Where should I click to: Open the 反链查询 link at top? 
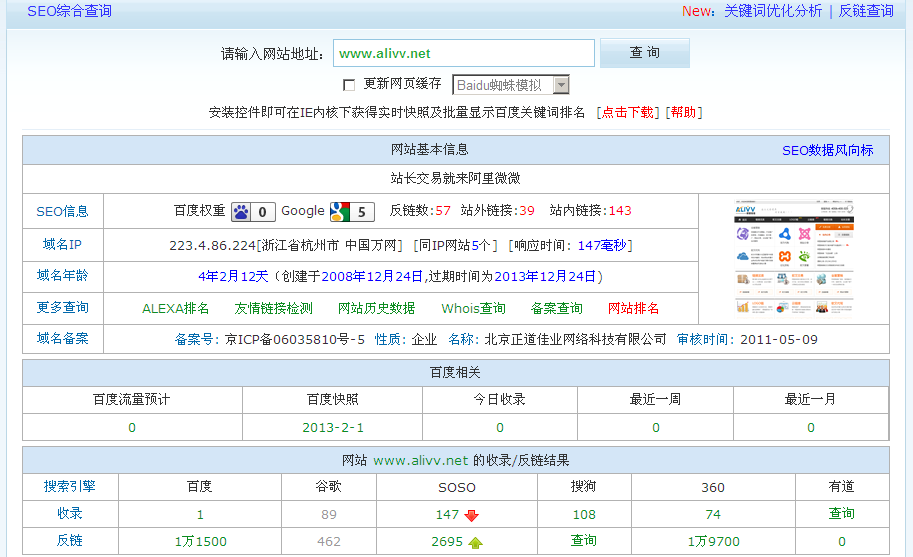[x=866, y=11]
